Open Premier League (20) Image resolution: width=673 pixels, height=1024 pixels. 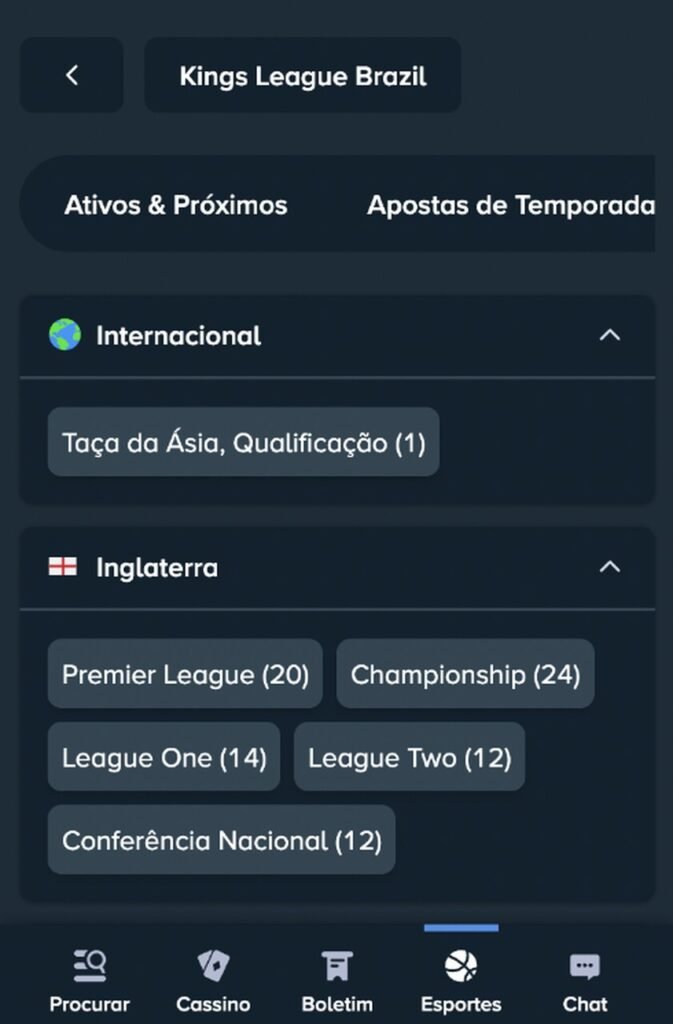[185, 674]
